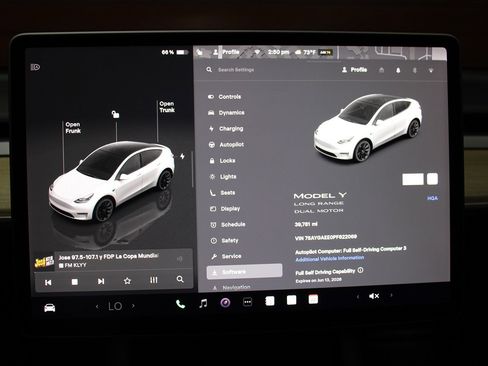
Task: Go to Seats settings
Action: click(222, 193)
